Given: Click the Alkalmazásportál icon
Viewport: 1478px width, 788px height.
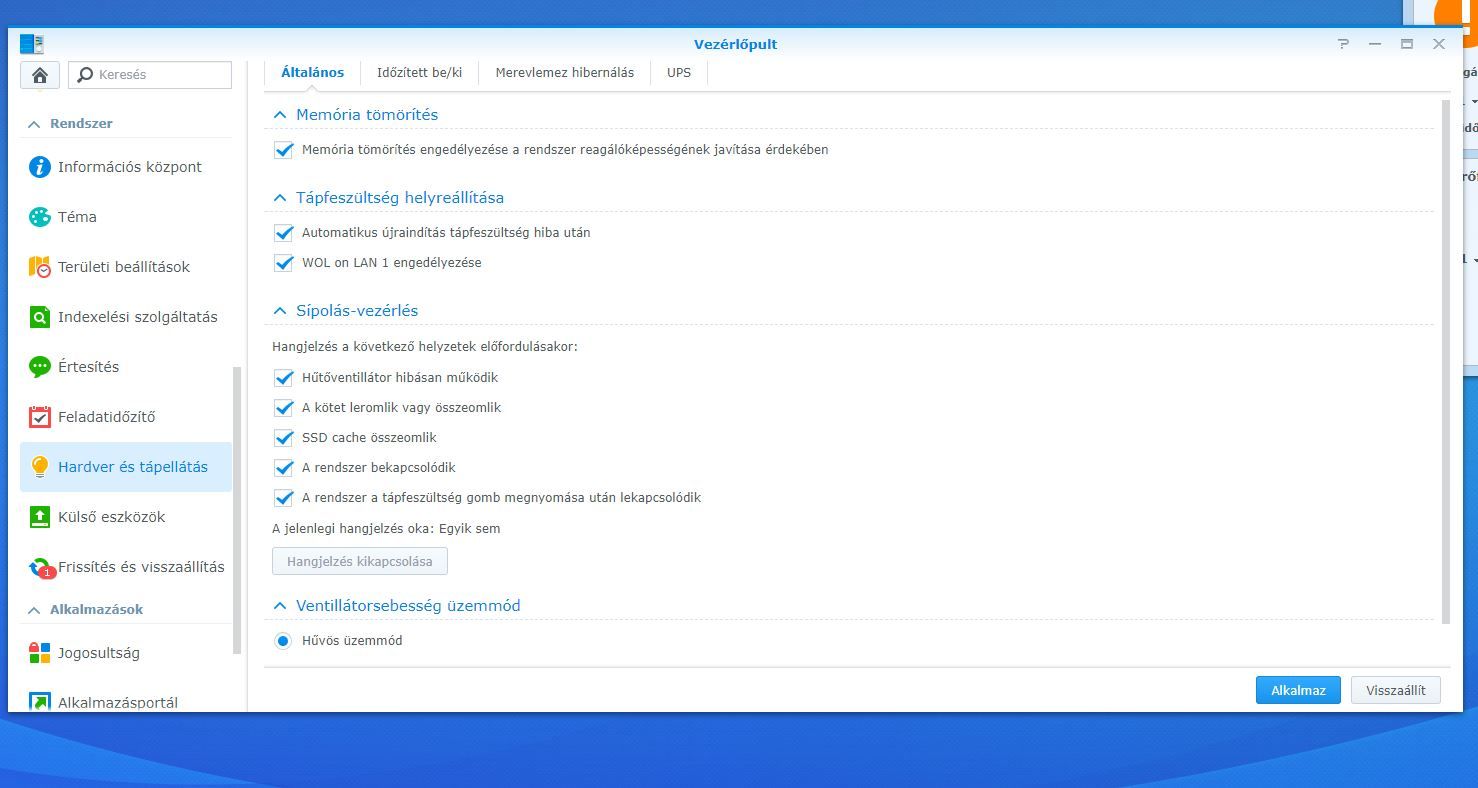Looking at the screenshot, I should tap(39, 702).
